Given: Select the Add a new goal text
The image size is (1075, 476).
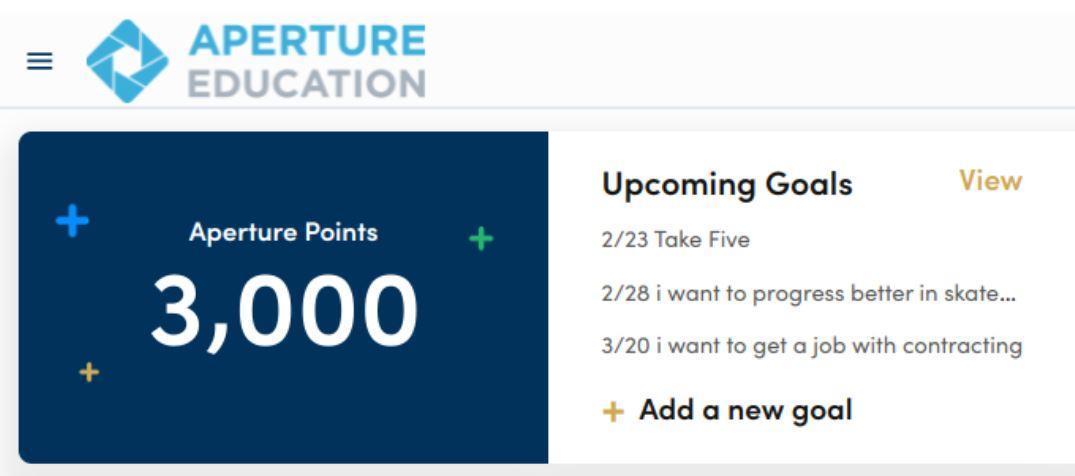Looking at the screenshot, I should pyautogui.click(x=745, y=410).
